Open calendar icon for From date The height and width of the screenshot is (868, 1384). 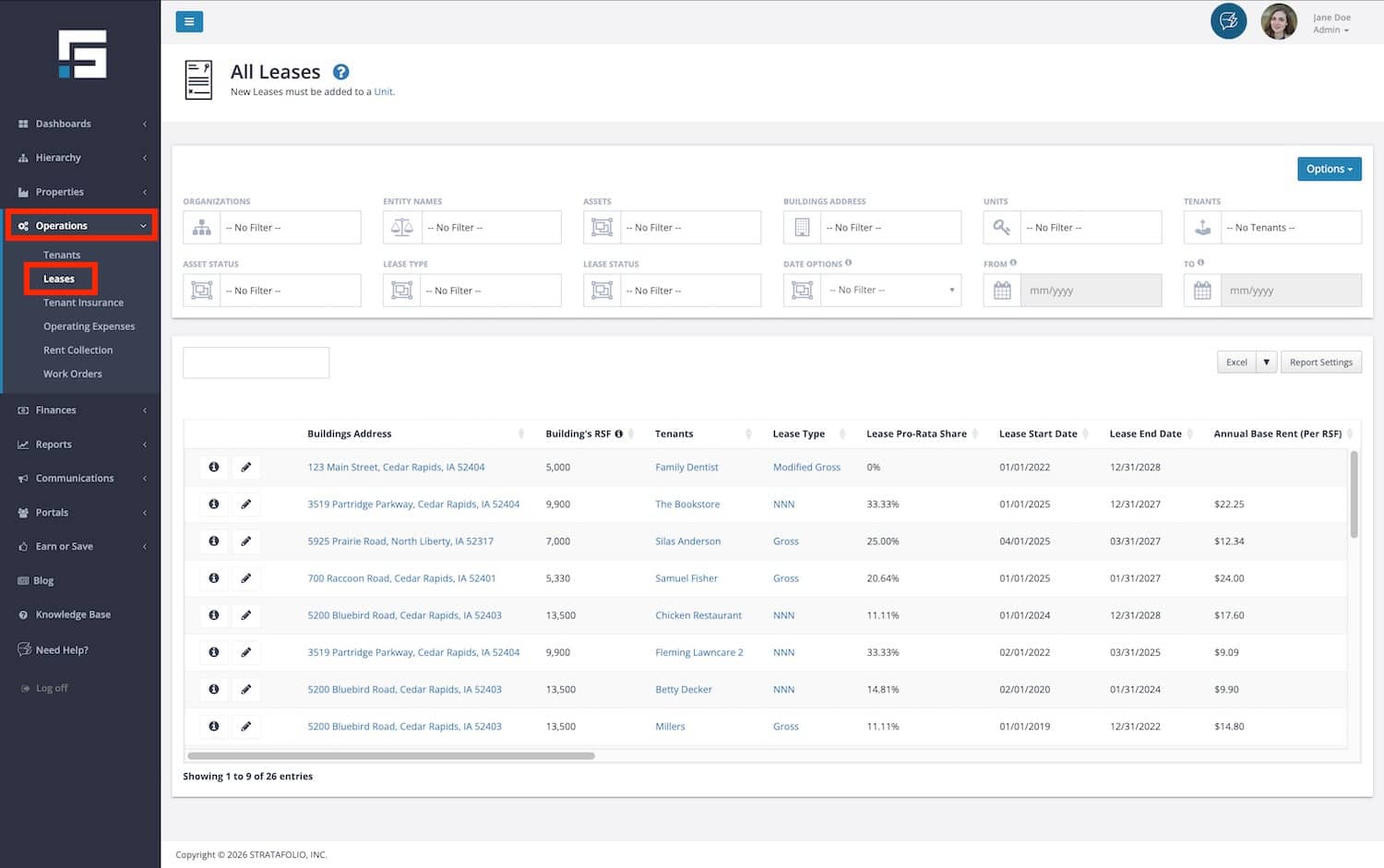tap(1002, 291)
